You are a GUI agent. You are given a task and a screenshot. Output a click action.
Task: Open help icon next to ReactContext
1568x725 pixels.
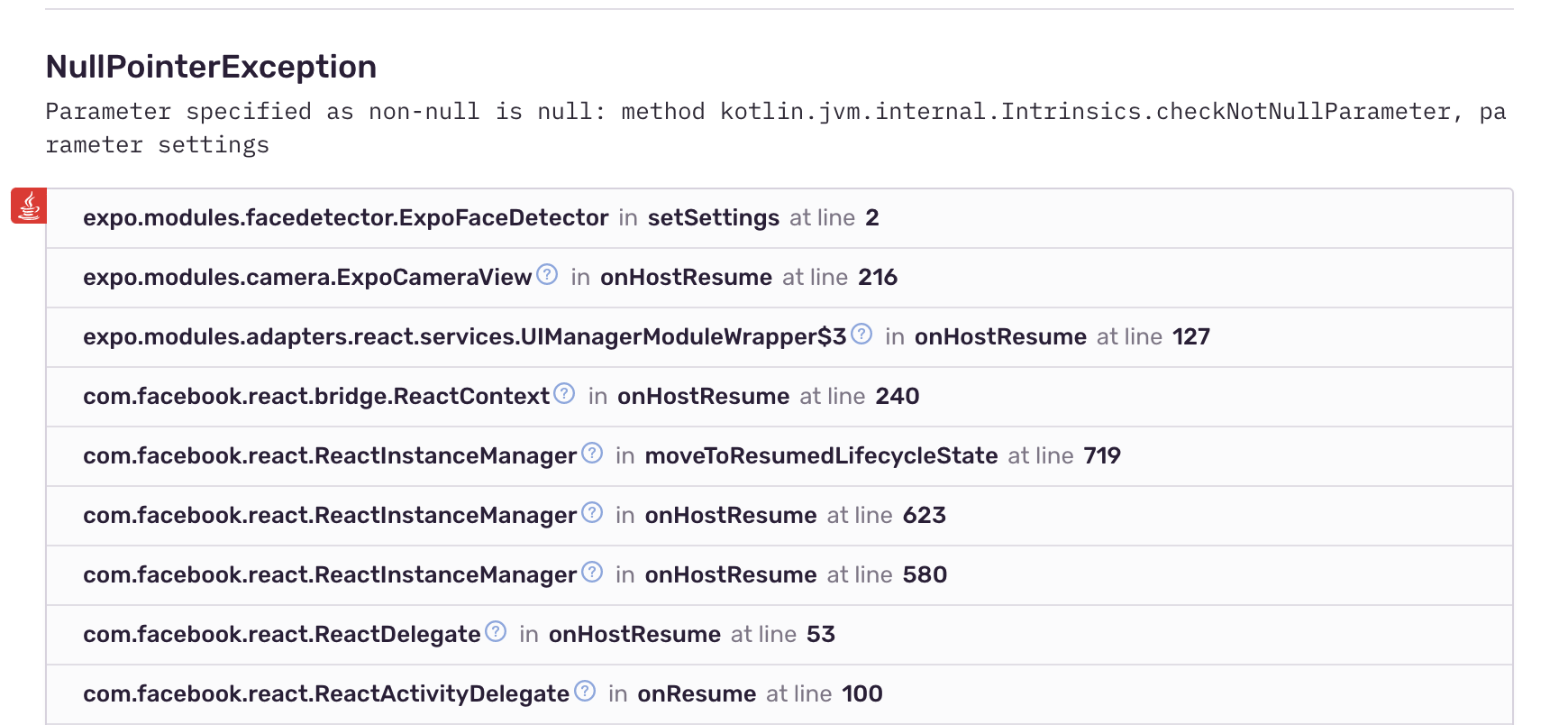[x=565, y=391]
